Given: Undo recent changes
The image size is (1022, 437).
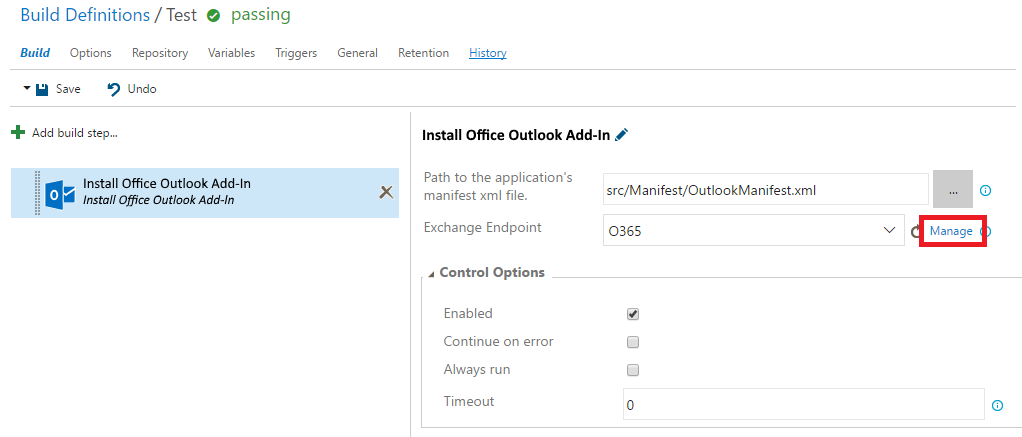Looking at the screenshot, I should tap(132, 89).
